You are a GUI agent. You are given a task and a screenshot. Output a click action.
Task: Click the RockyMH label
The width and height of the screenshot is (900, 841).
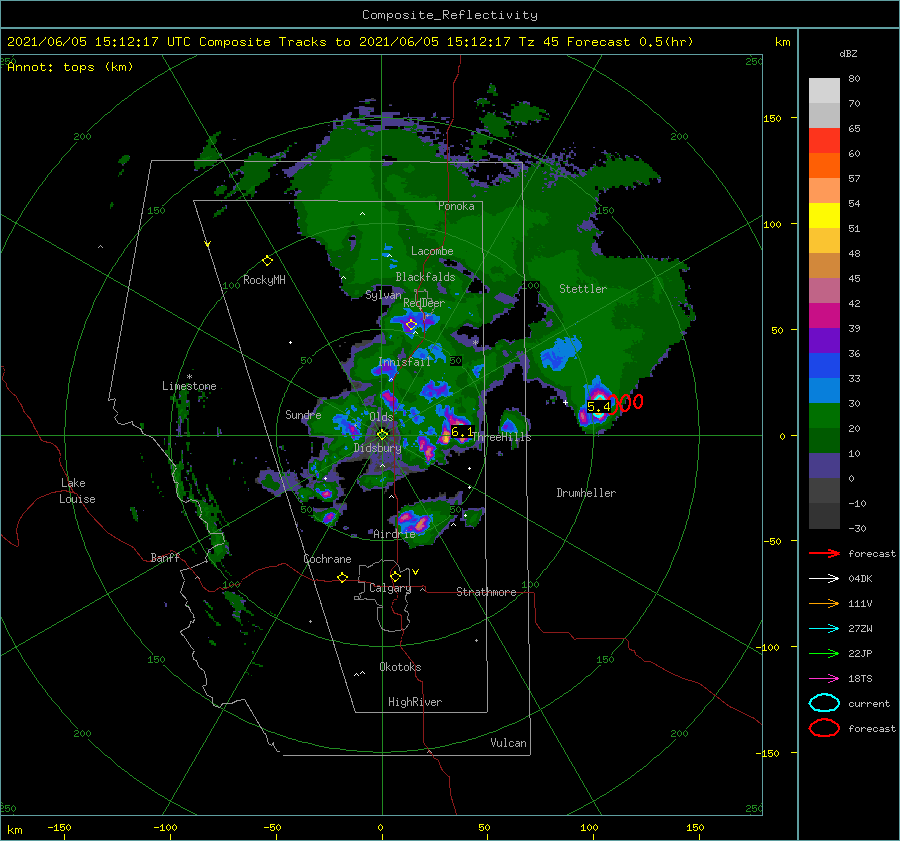264,280
